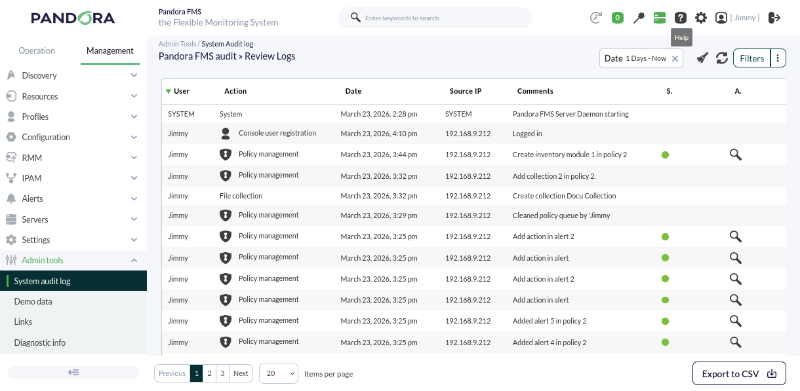Image resolution: width=800 pixels, height=391 pixels.
Task: Open the Help question mark icon
Action: (x=681, y=18)
